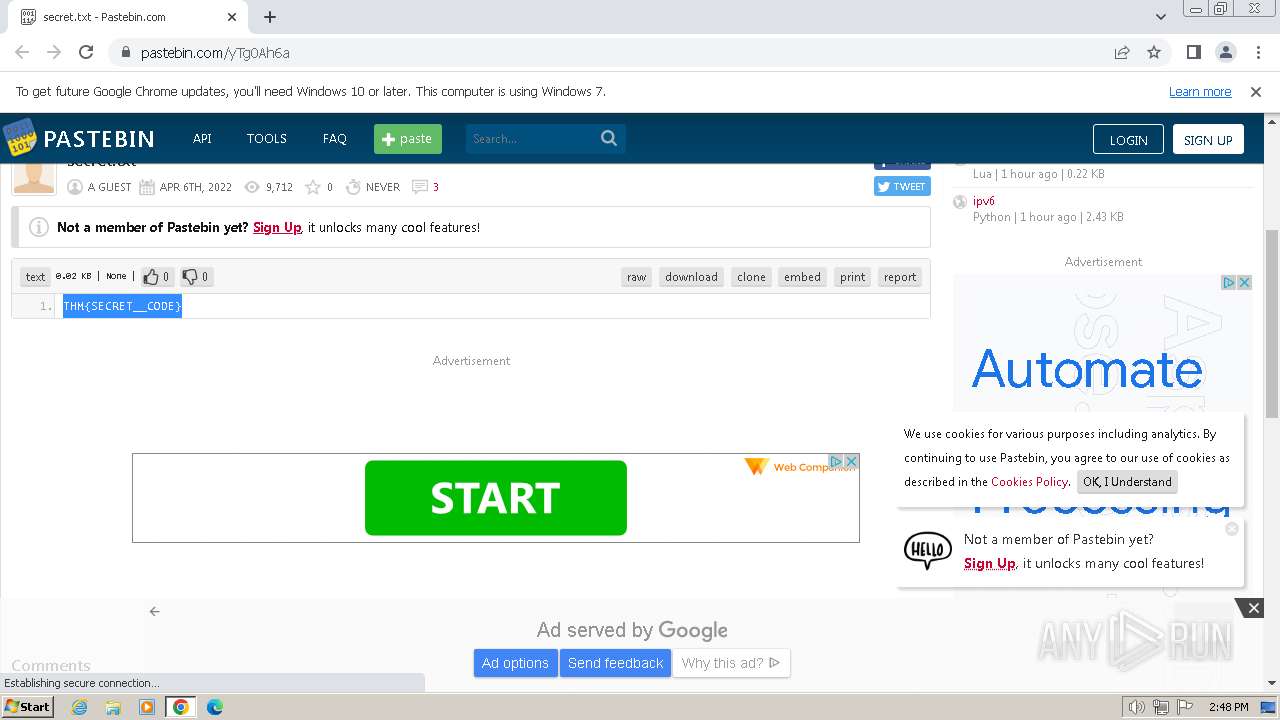The height and width of the screenshot is (720, 1280).
Task: Click Why this ad? button
Action: 731,663
